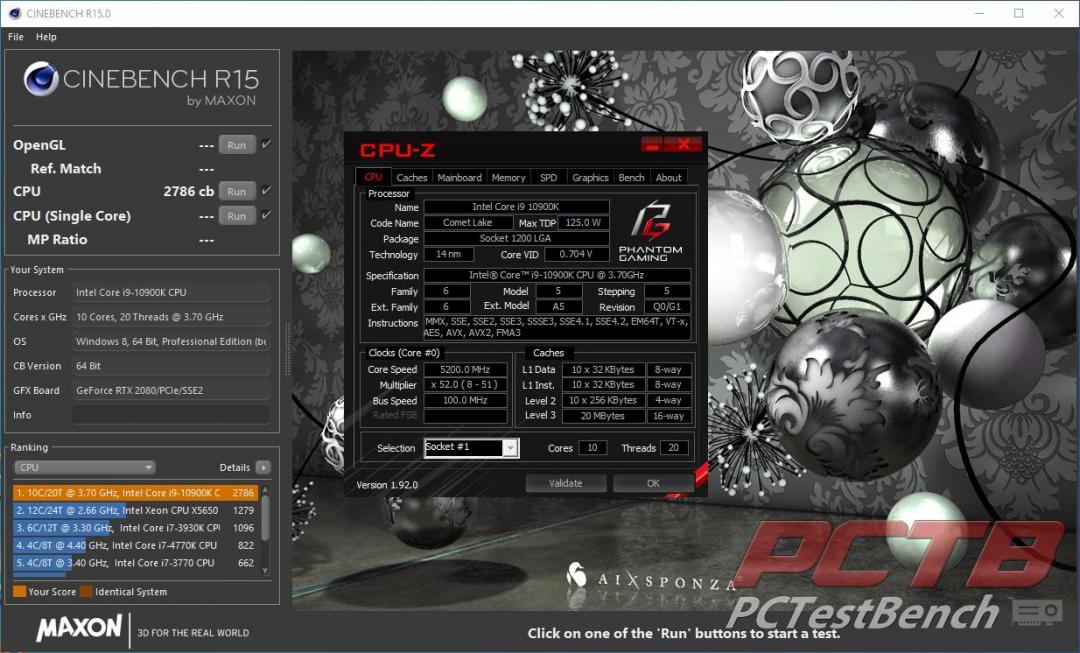Screen dimensions: 1080x653
Task: Switch to the About tab in CPU-Z
Action: [x=668, y=177]
